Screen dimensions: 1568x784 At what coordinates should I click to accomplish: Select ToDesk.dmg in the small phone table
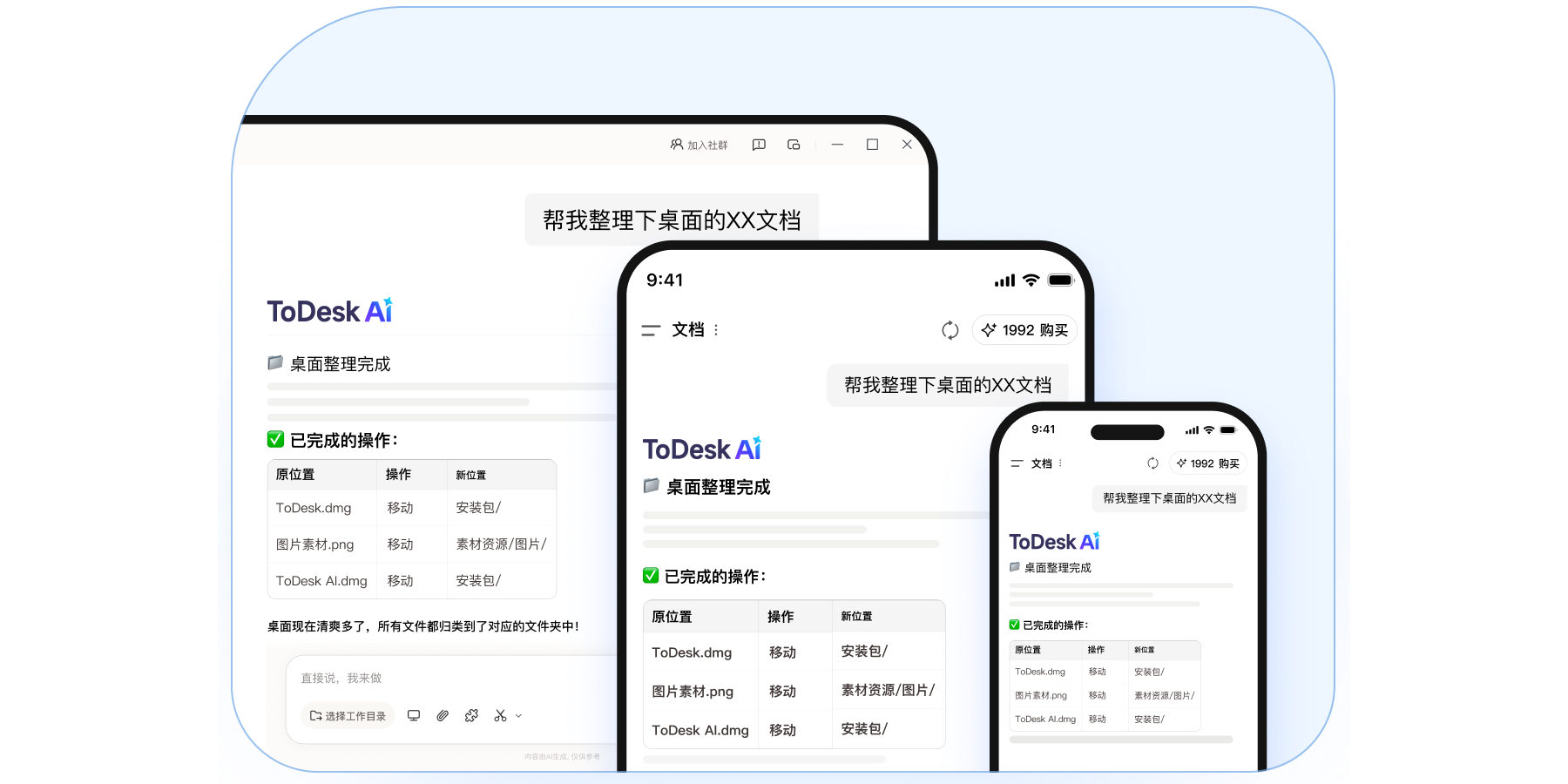click(x=1040, y=672)
